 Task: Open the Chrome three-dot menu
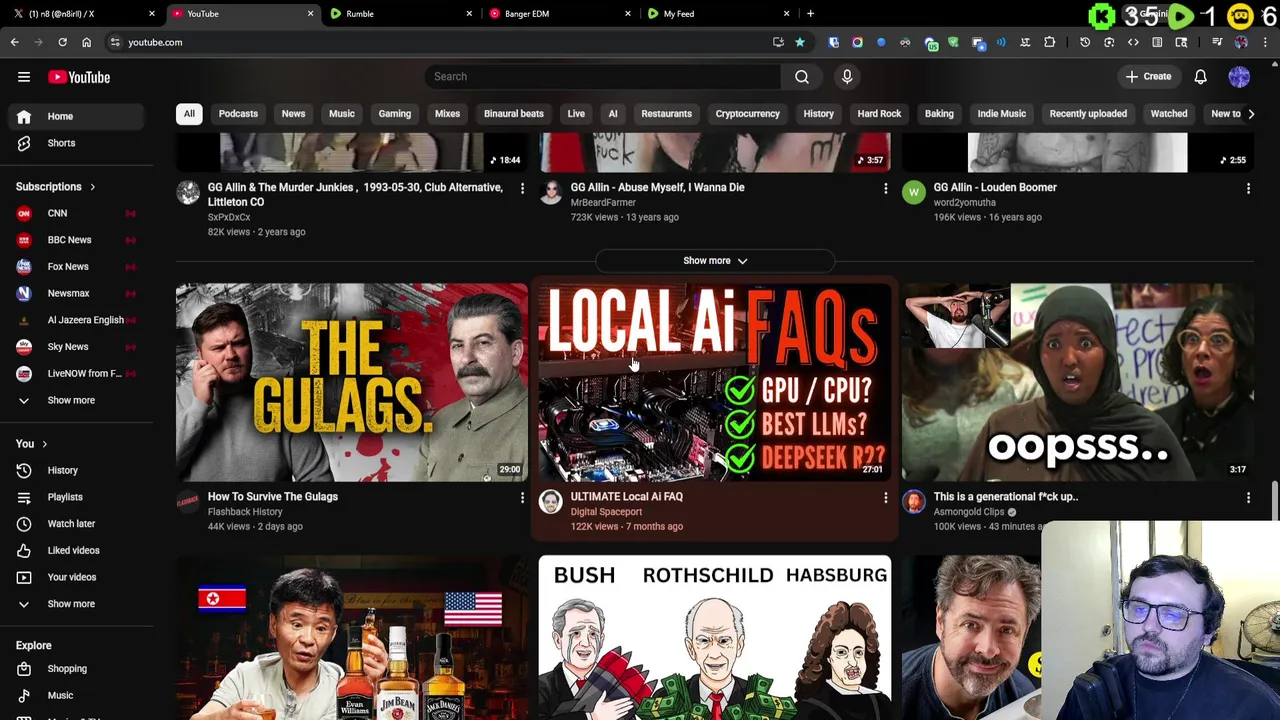click(1265, 42)
